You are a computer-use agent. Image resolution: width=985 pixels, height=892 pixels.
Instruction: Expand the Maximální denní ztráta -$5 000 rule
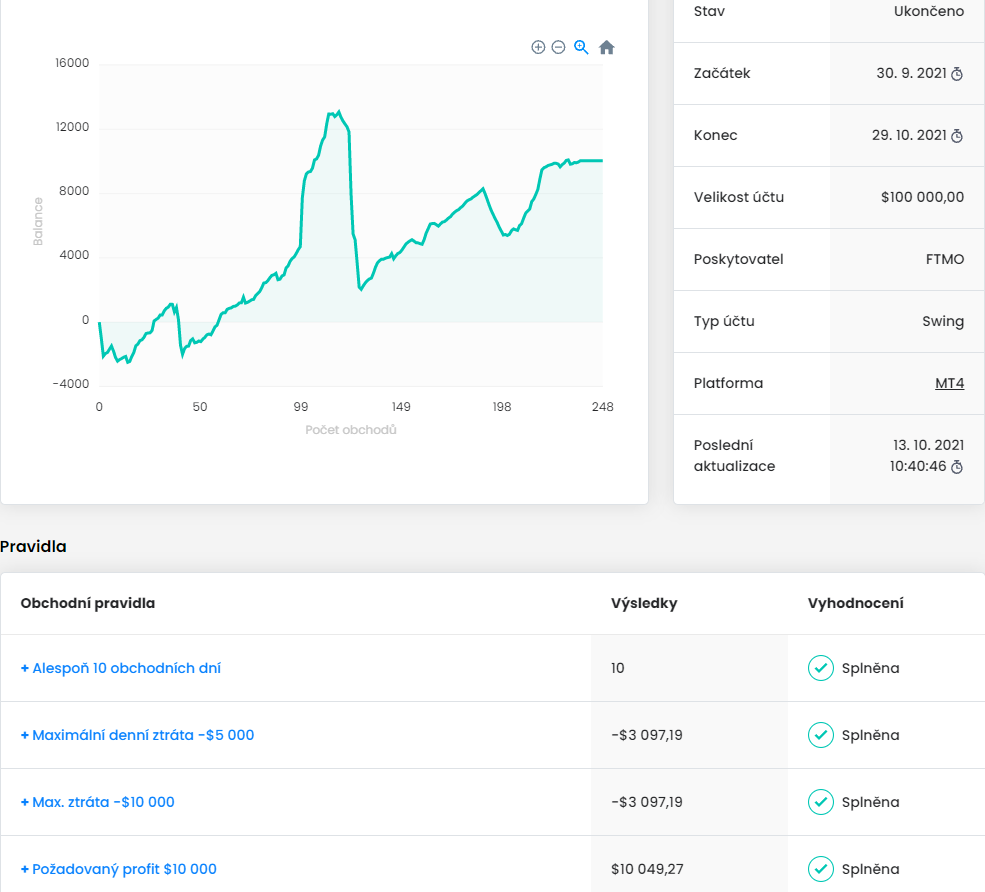click(x=137, y=735)
